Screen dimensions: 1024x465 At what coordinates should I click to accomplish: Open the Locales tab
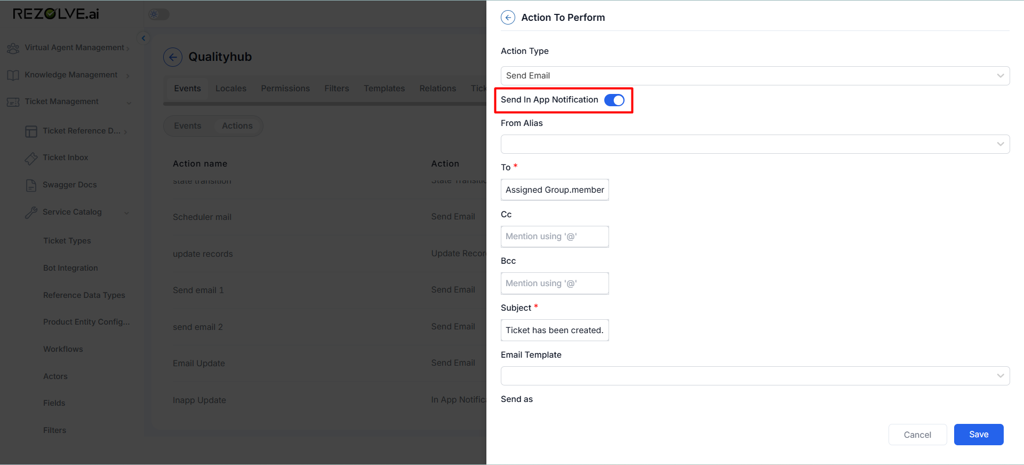coord(231,89)
